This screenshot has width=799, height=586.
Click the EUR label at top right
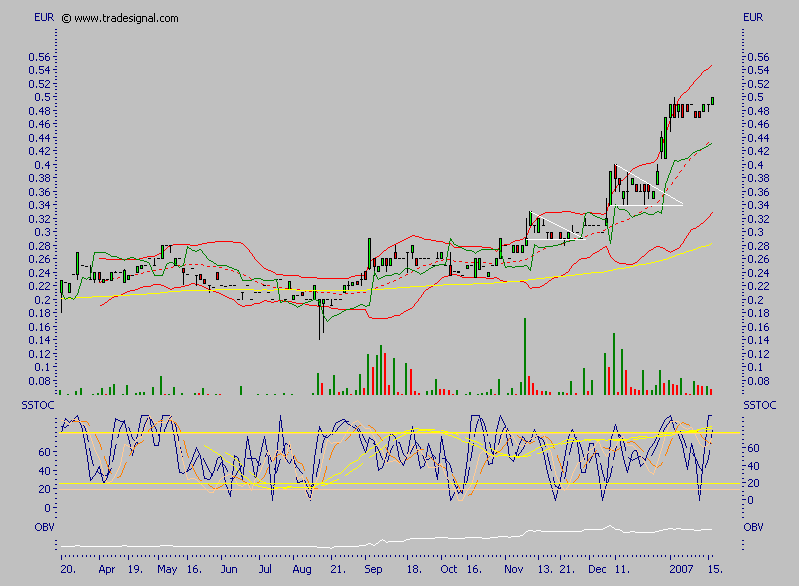point(754,18)
